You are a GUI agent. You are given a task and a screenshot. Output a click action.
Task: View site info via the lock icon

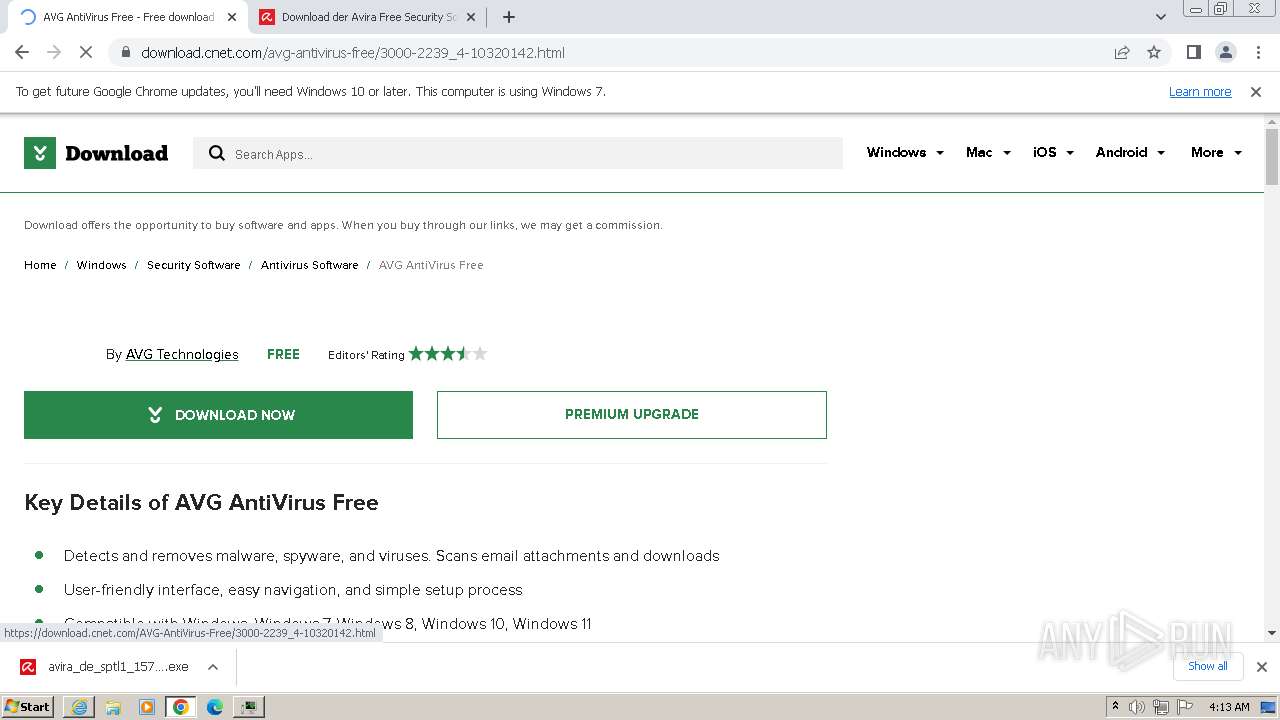125,52
